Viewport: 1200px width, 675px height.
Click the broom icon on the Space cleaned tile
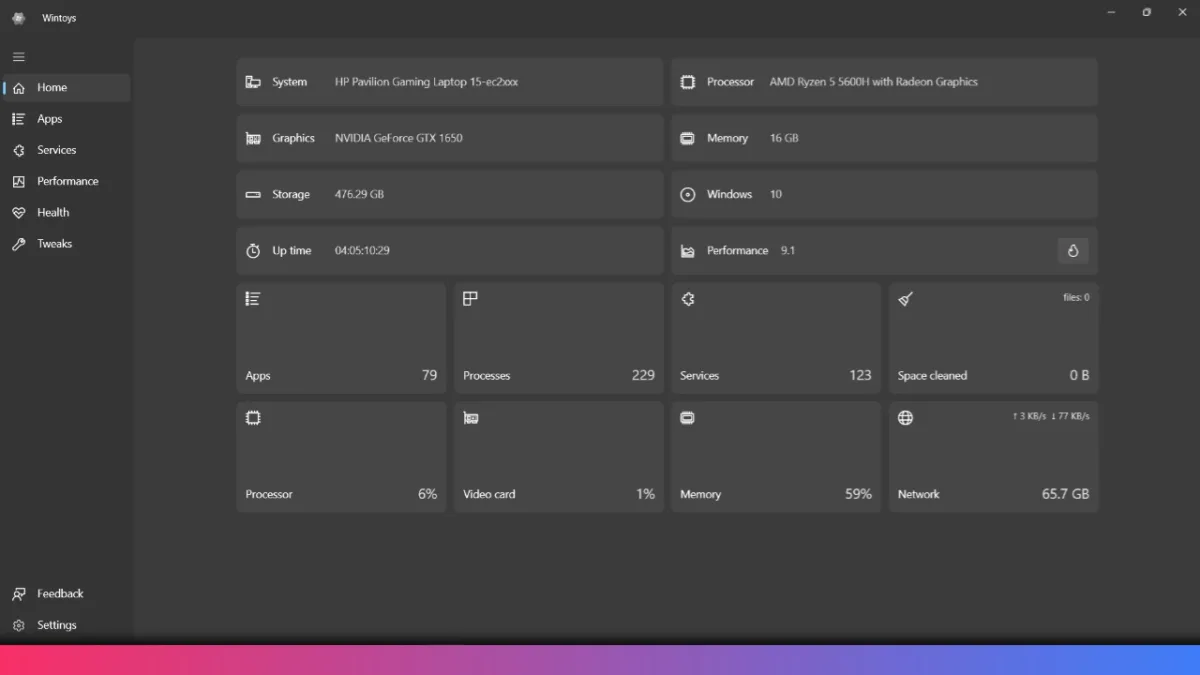click(x=905, y=298)
